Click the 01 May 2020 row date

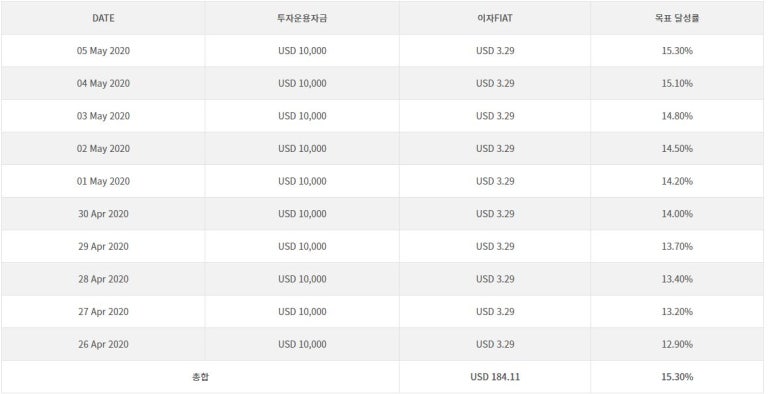(103, 181)
